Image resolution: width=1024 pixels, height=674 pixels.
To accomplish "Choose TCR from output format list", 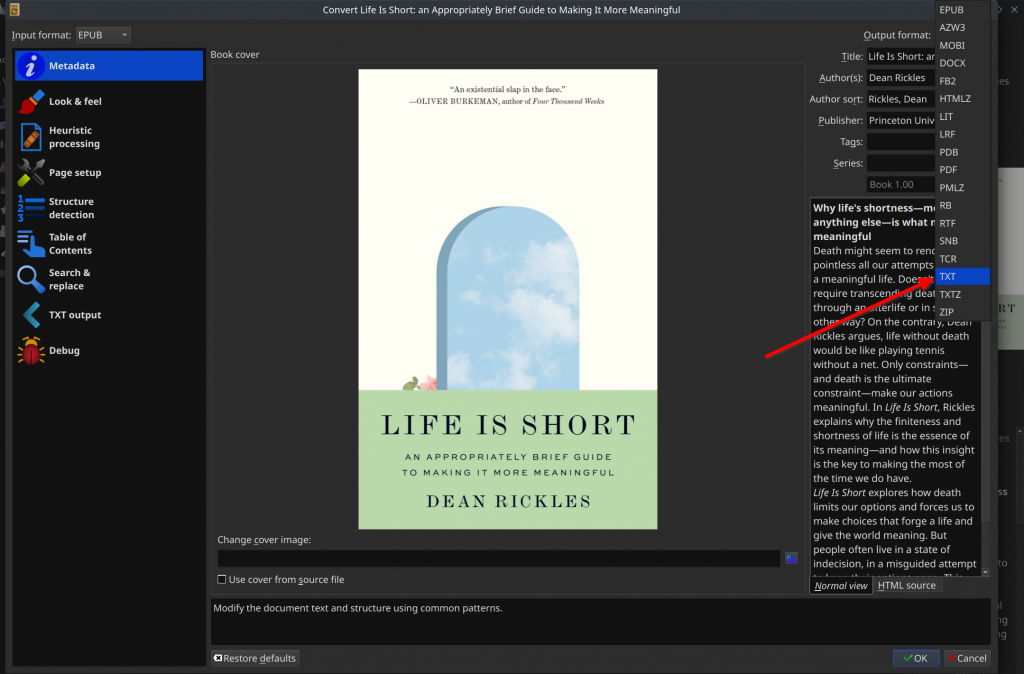I will pos(962,259).
